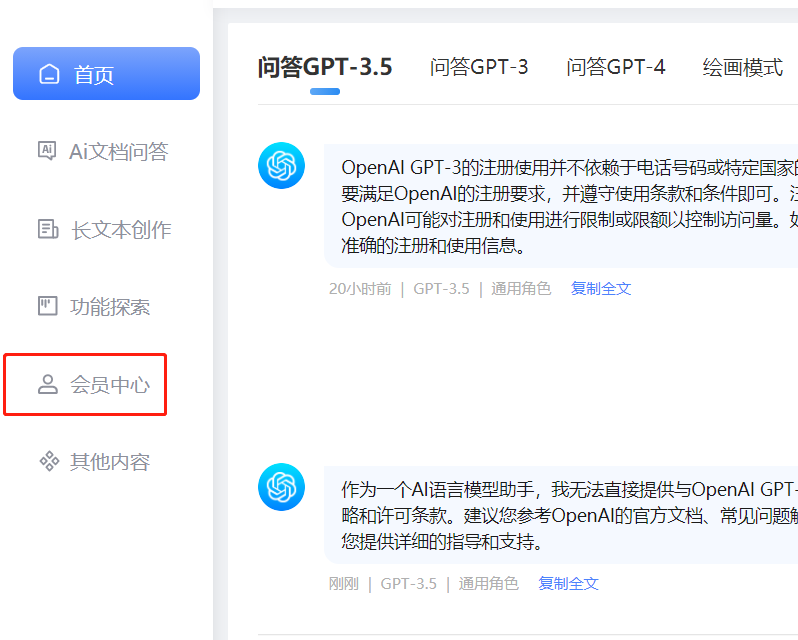This screenshot has height=640, width=798.
Task: Select the 绘画模式 tab
Action: coord(742,67)
